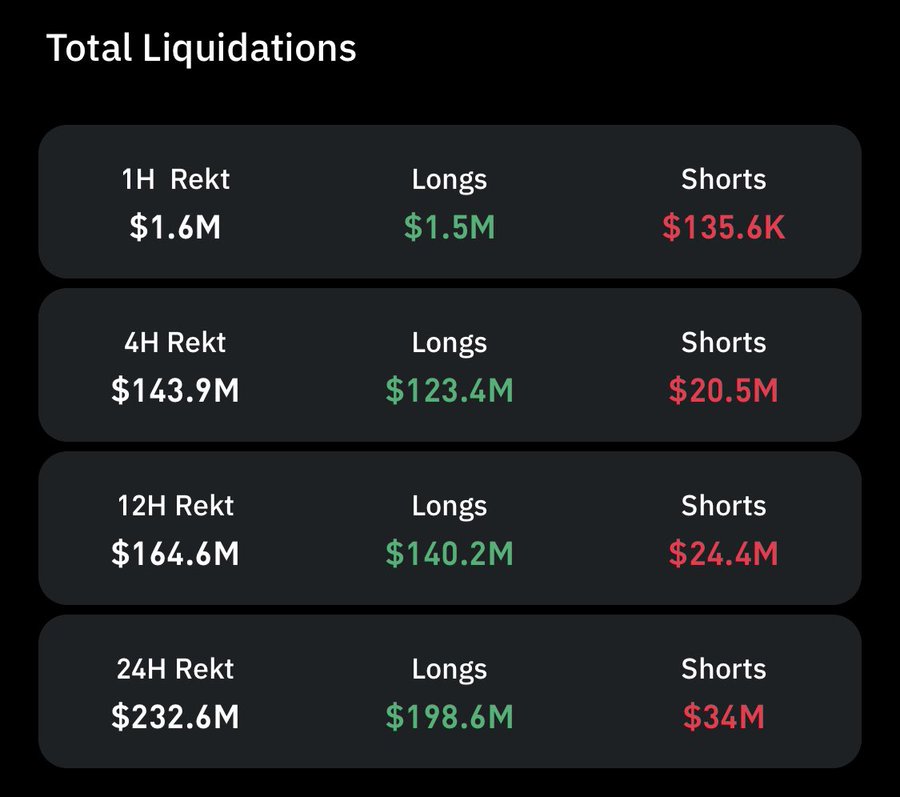
Task: Select the 24H Rekt label
Action: (175, 669)
